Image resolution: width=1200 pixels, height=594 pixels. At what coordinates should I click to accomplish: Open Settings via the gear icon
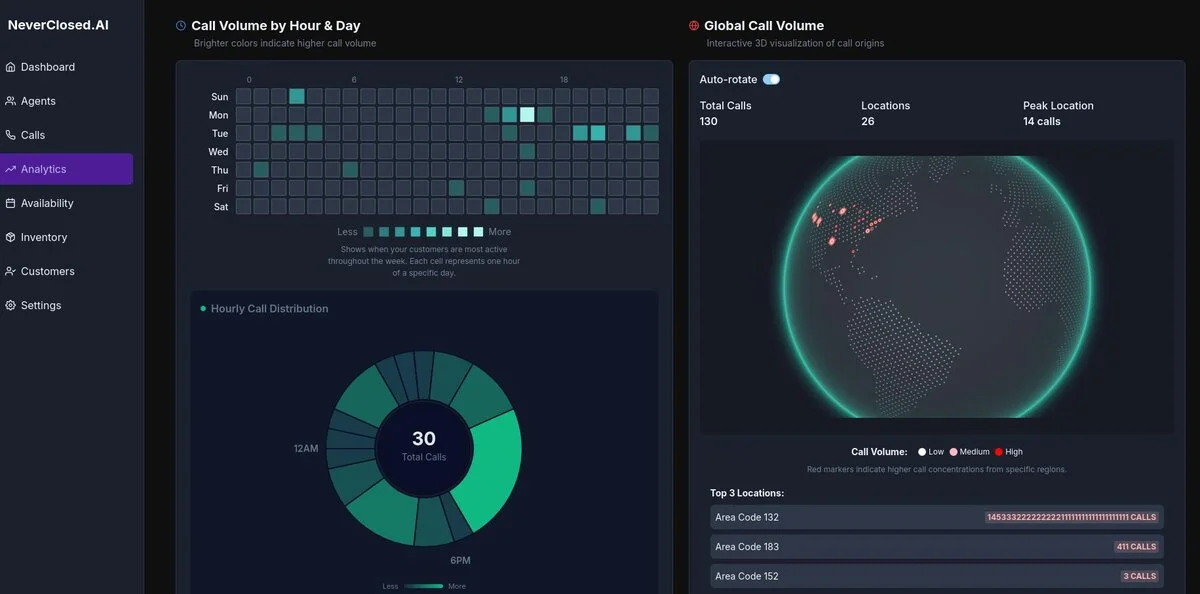pos(12,305)
